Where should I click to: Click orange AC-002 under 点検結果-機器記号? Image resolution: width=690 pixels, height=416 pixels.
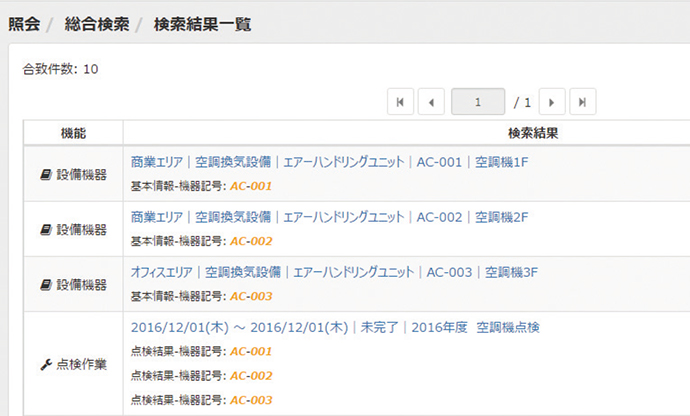pyautogui.click(x=251, y=375)
